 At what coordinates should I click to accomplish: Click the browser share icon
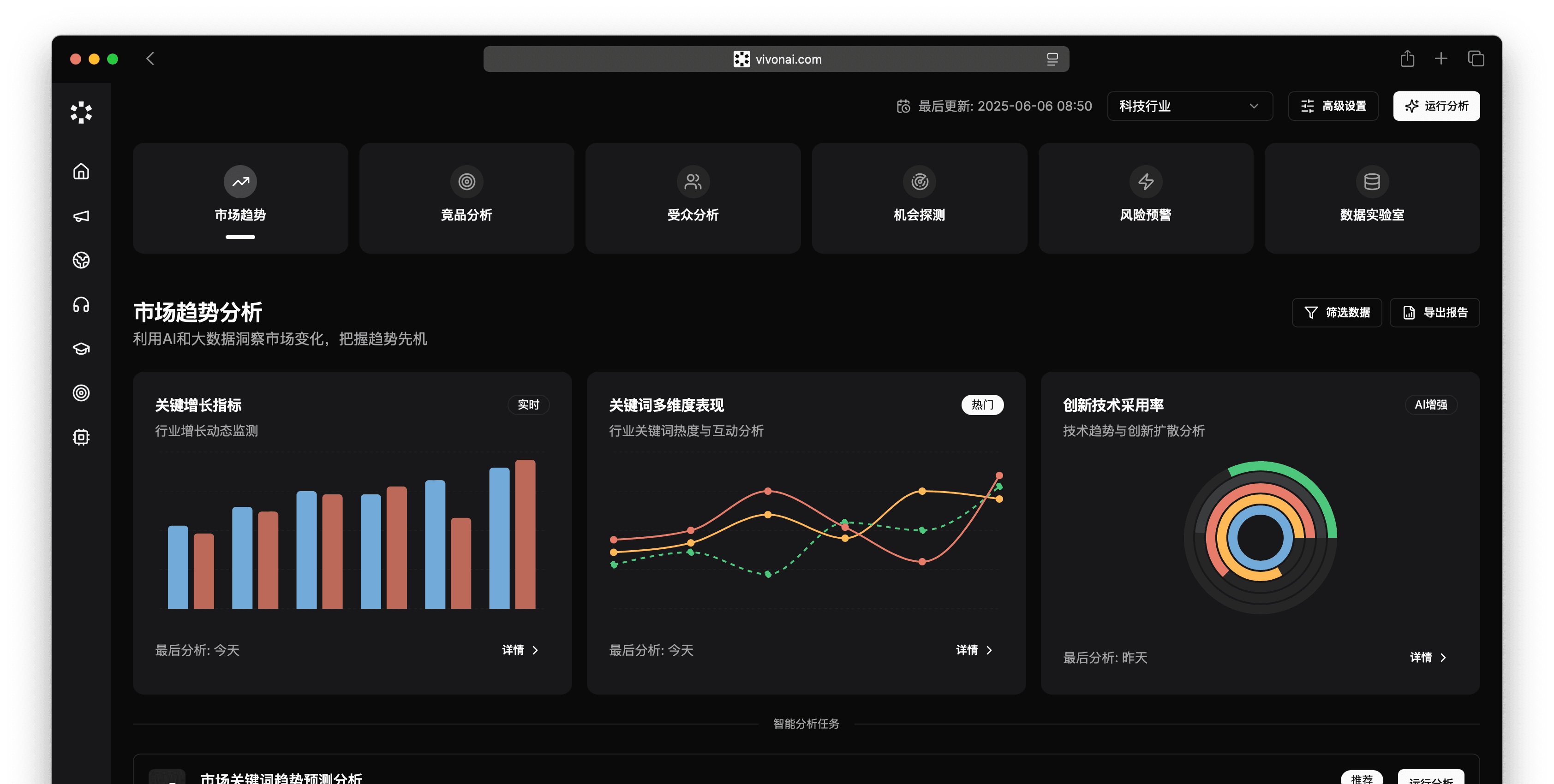tap(1407, 59)
